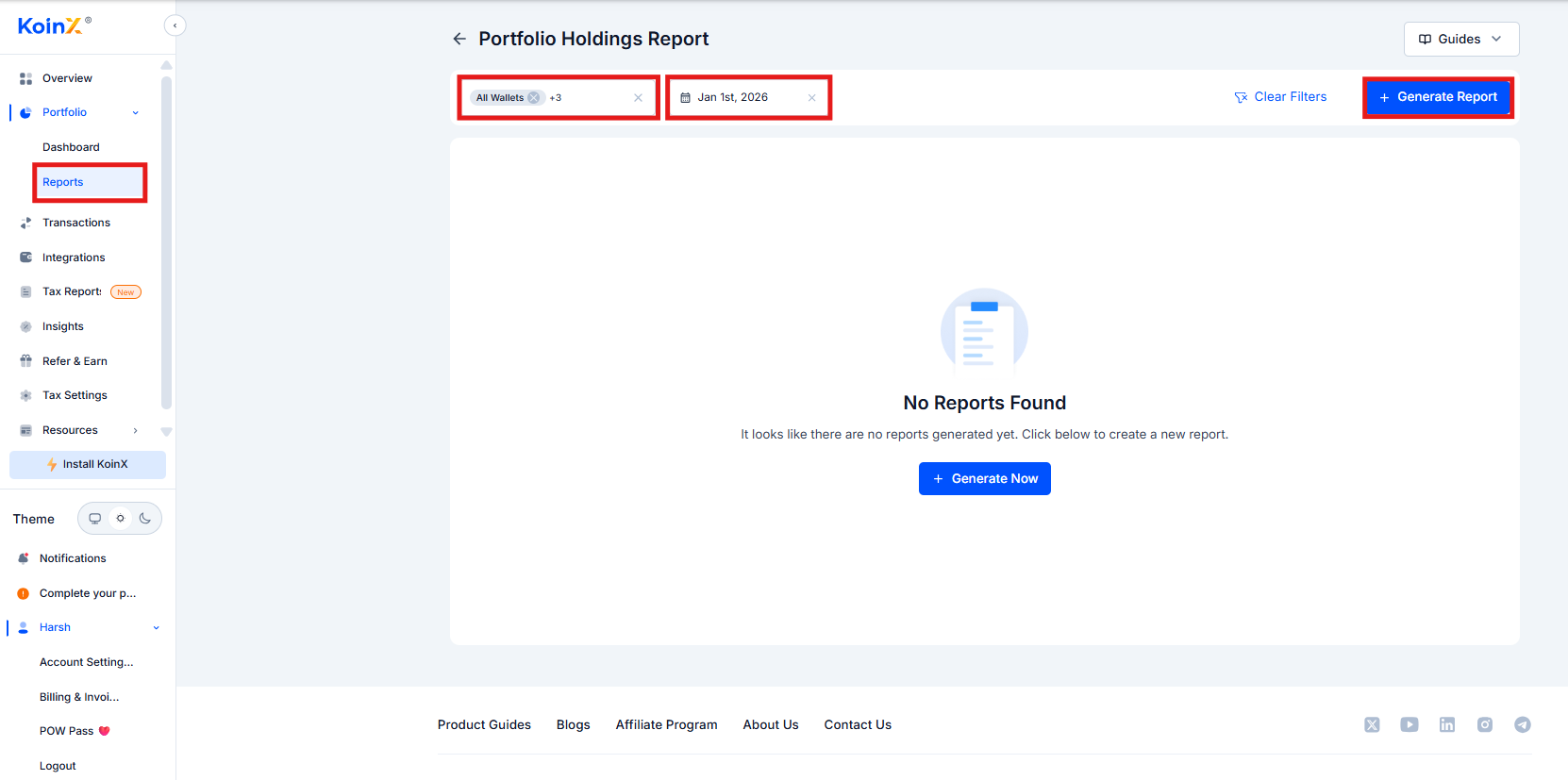Click the +3 wallets count indicator

point(556,97)
